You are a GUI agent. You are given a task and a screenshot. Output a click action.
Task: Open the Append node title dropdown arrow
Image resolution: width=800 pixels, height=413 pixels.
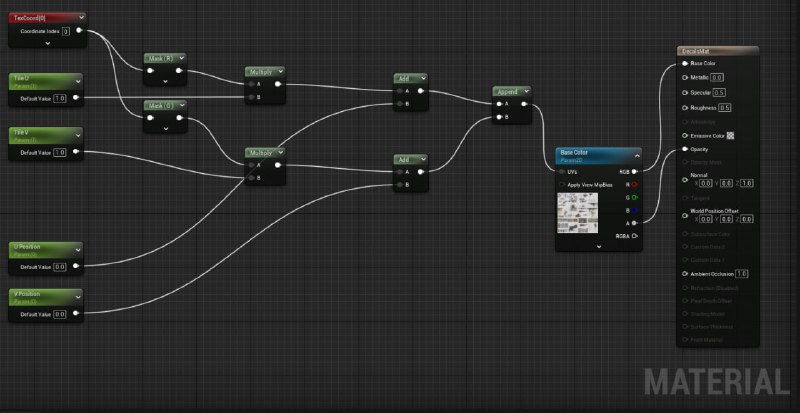(x=526, y=91)
